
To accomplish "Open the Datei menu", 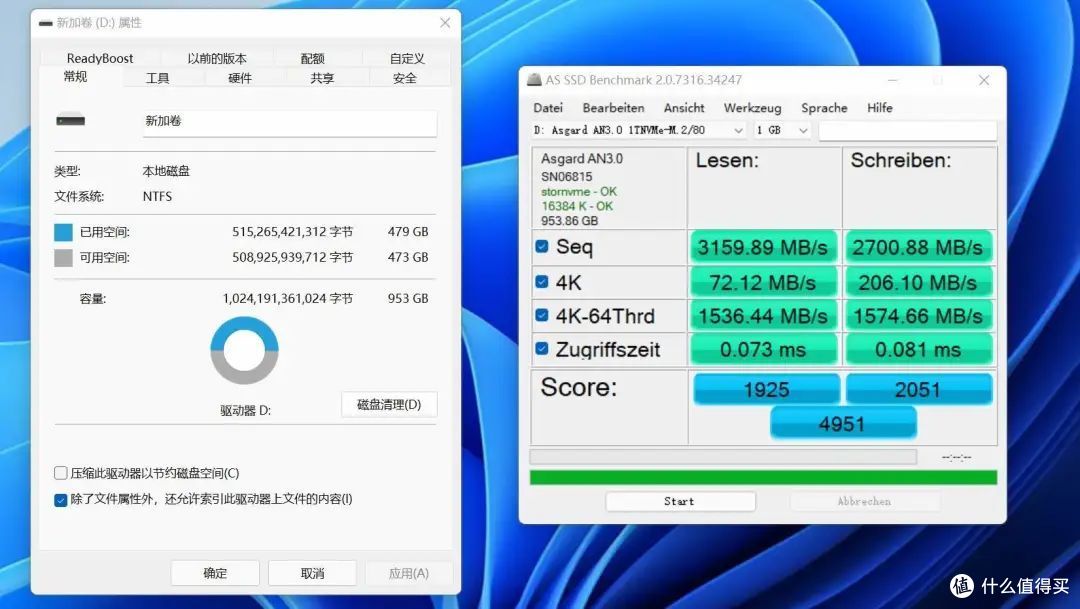I will coord(548,108).
